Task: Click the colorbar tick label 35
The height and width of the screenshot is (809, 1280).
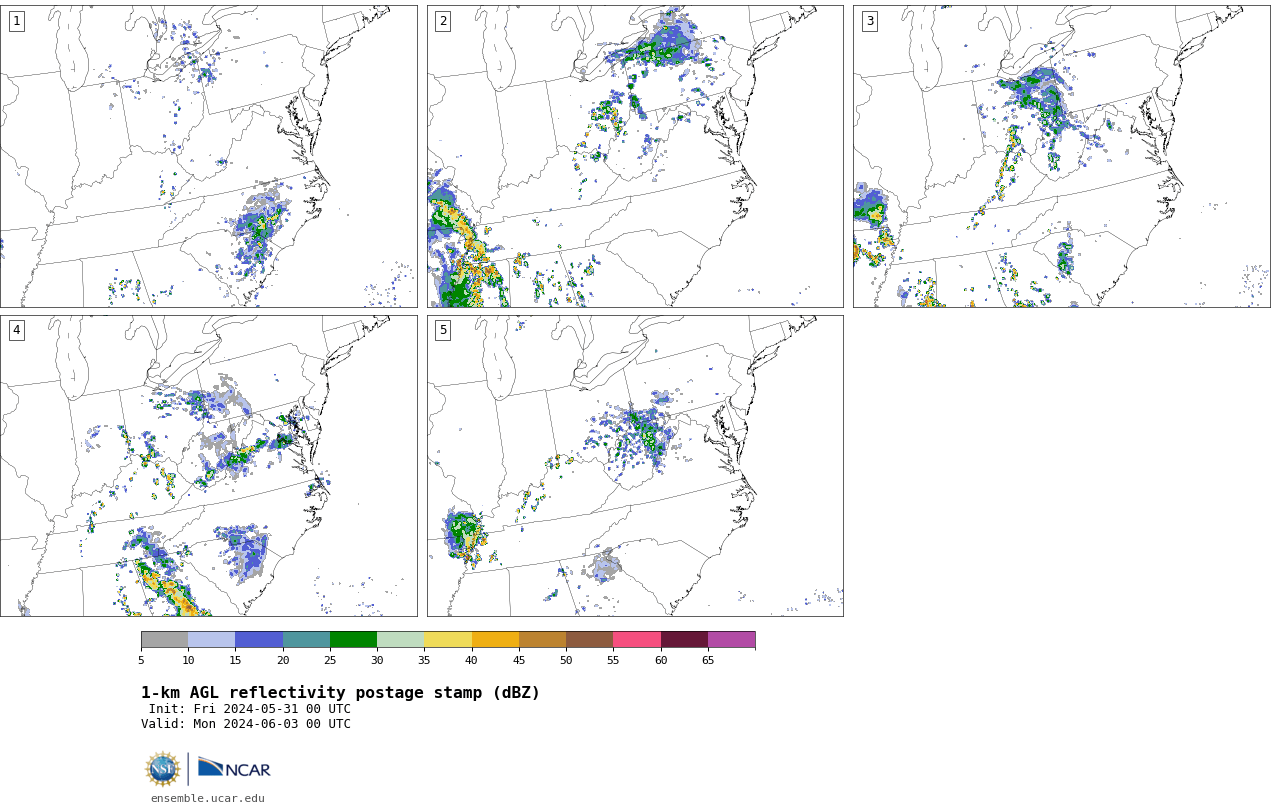Action: 424,660
